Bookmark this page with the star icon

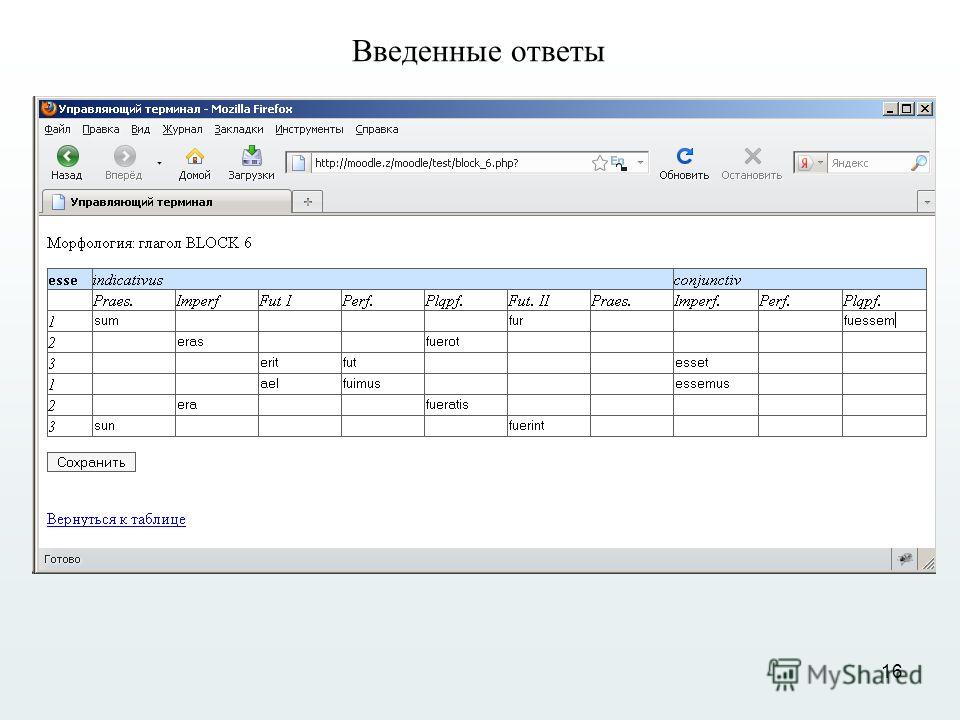599,163
